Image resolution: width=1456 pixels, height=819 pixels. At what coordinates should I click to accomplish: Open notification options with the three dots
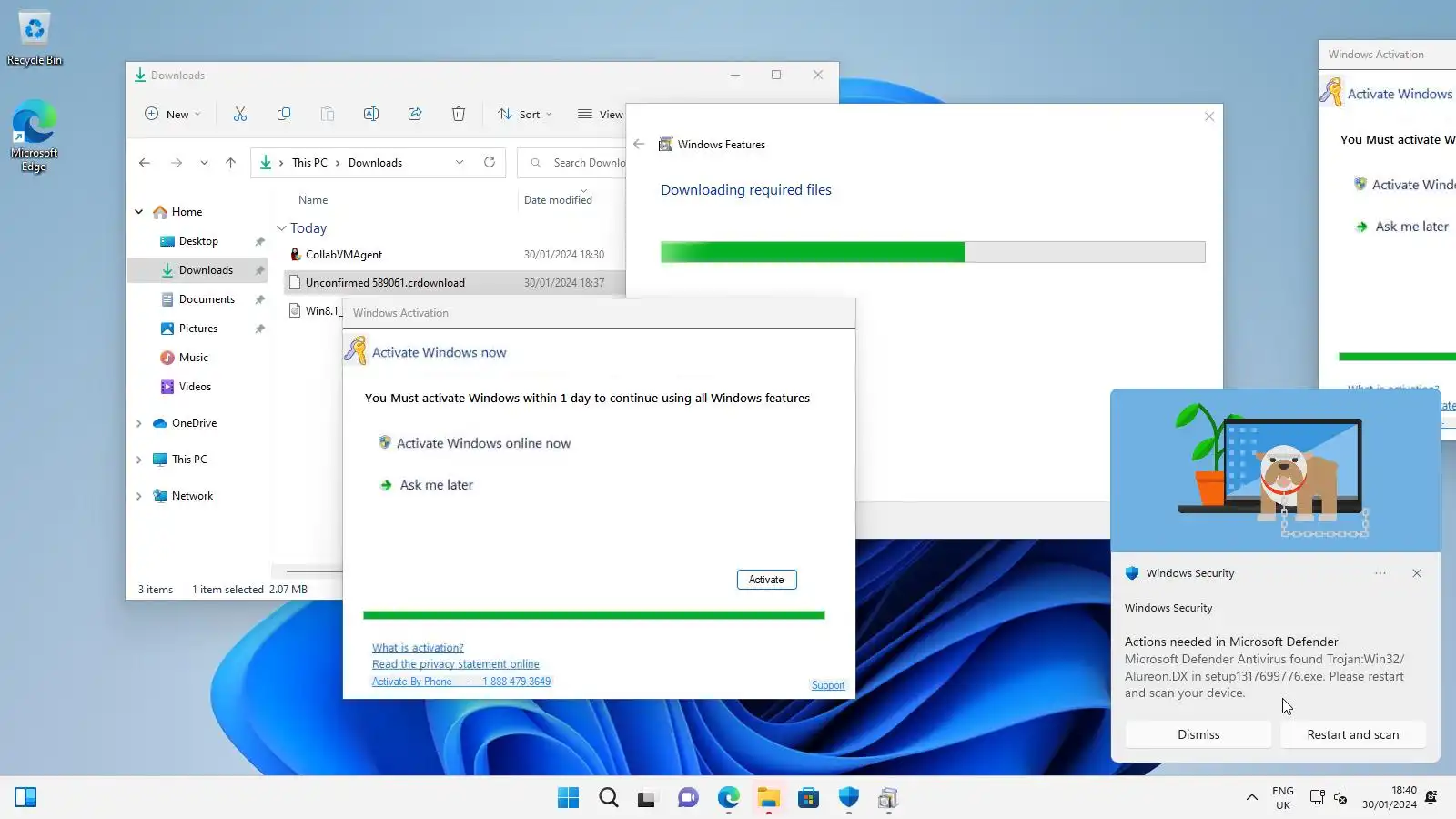(x=1380, y=573)
